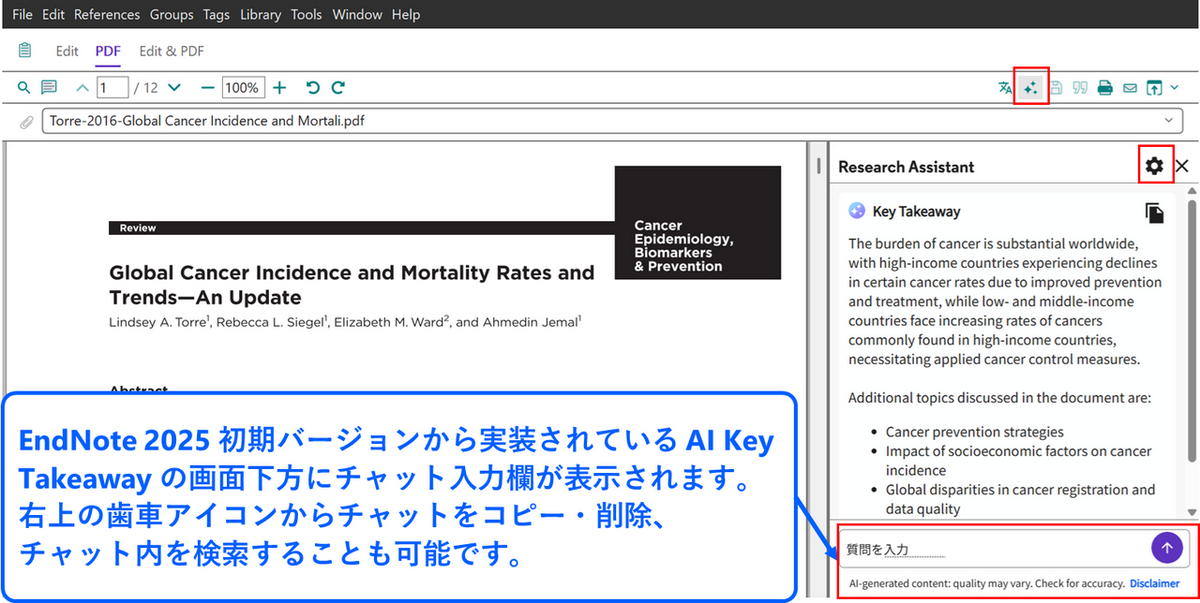Zoom in with the plus button
1200x603 pixels.
coord(280,88)
